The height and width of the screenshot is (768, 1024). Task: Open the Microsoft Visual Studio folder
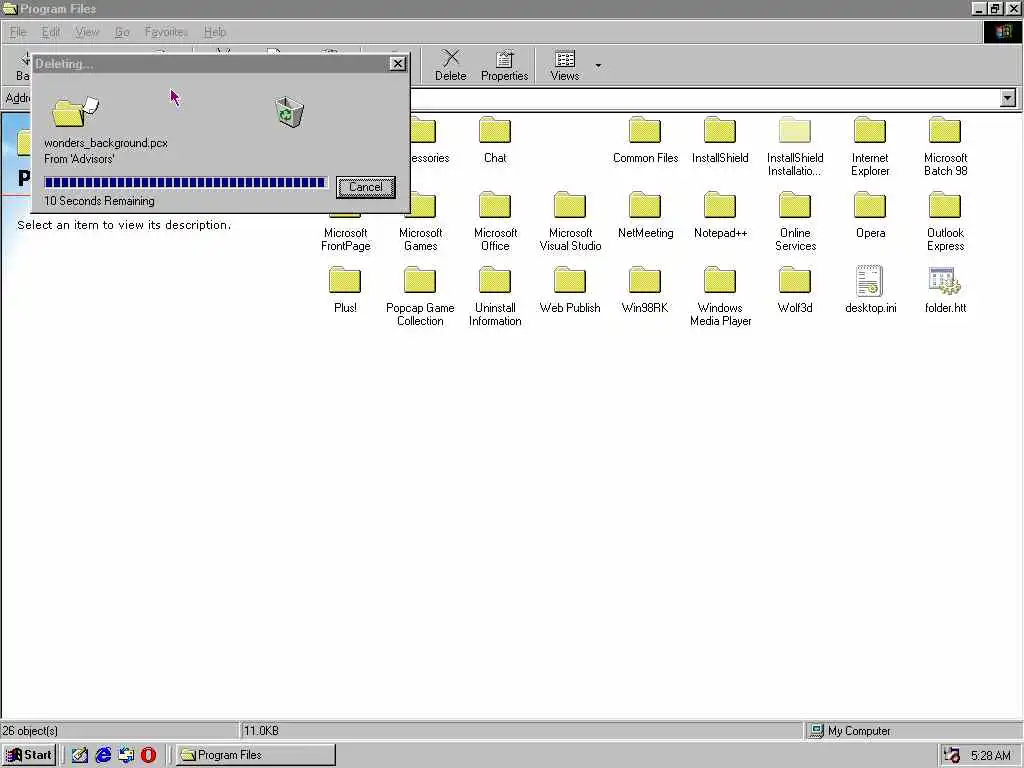point(570,221)
